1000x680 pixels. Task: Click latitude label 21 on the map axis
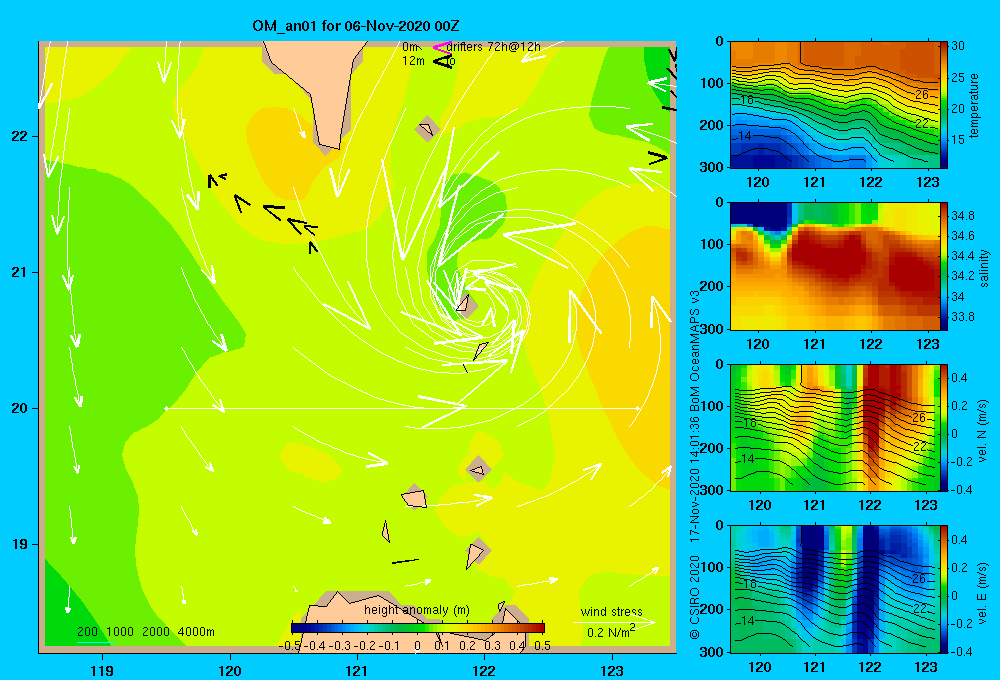click(19, 272)
